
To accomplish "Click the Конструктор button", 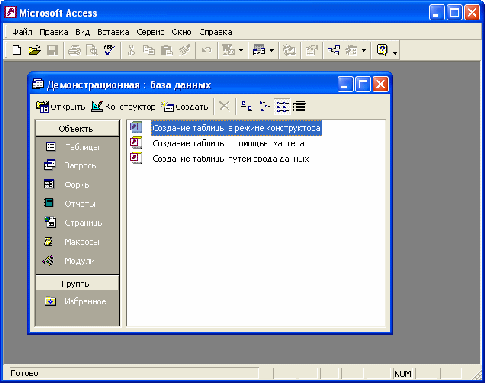I will 123,107.
